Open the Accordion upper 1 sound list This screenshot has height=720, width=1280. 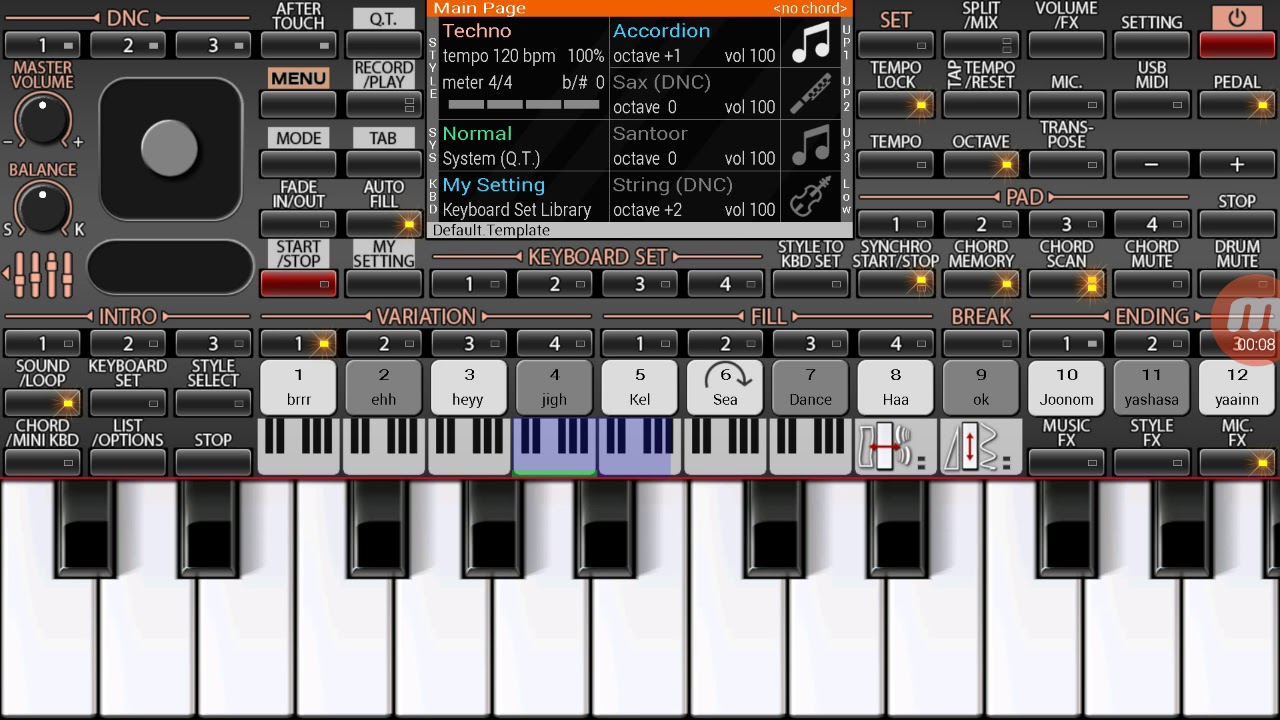(x=694, y=43)
